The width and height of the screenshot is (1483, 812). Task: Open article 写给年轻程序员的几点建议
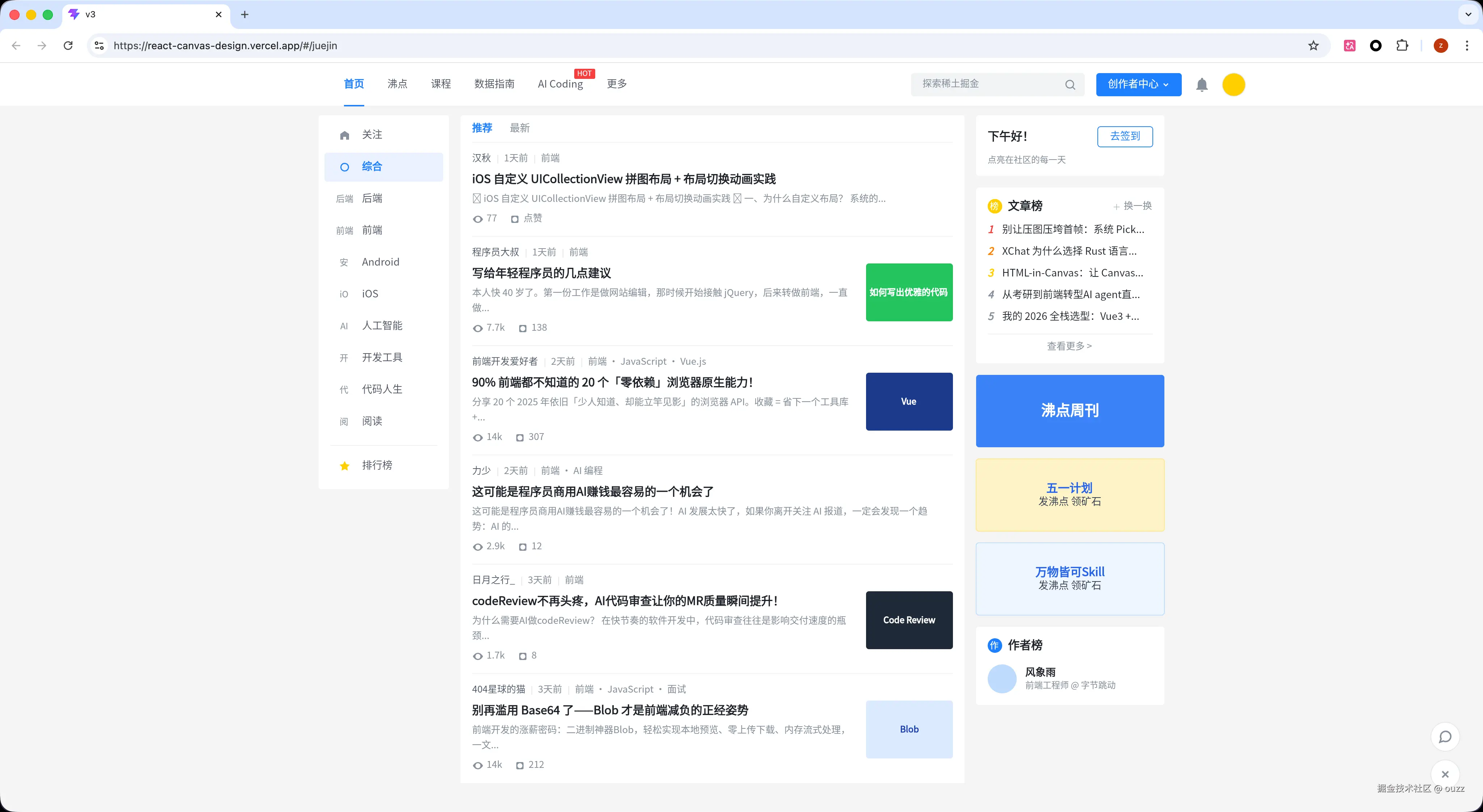[541, 273]
